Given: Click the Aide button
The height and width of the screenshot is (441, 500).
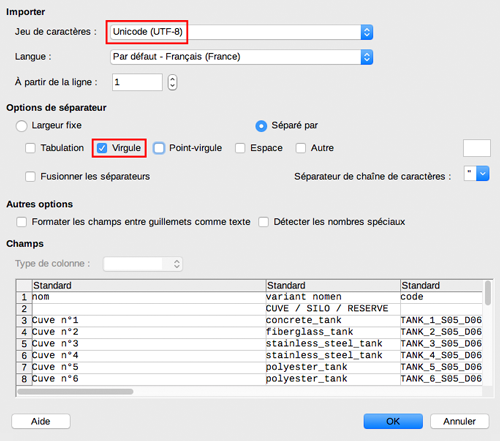Looking at the screenshot, I should click(41, 421).
